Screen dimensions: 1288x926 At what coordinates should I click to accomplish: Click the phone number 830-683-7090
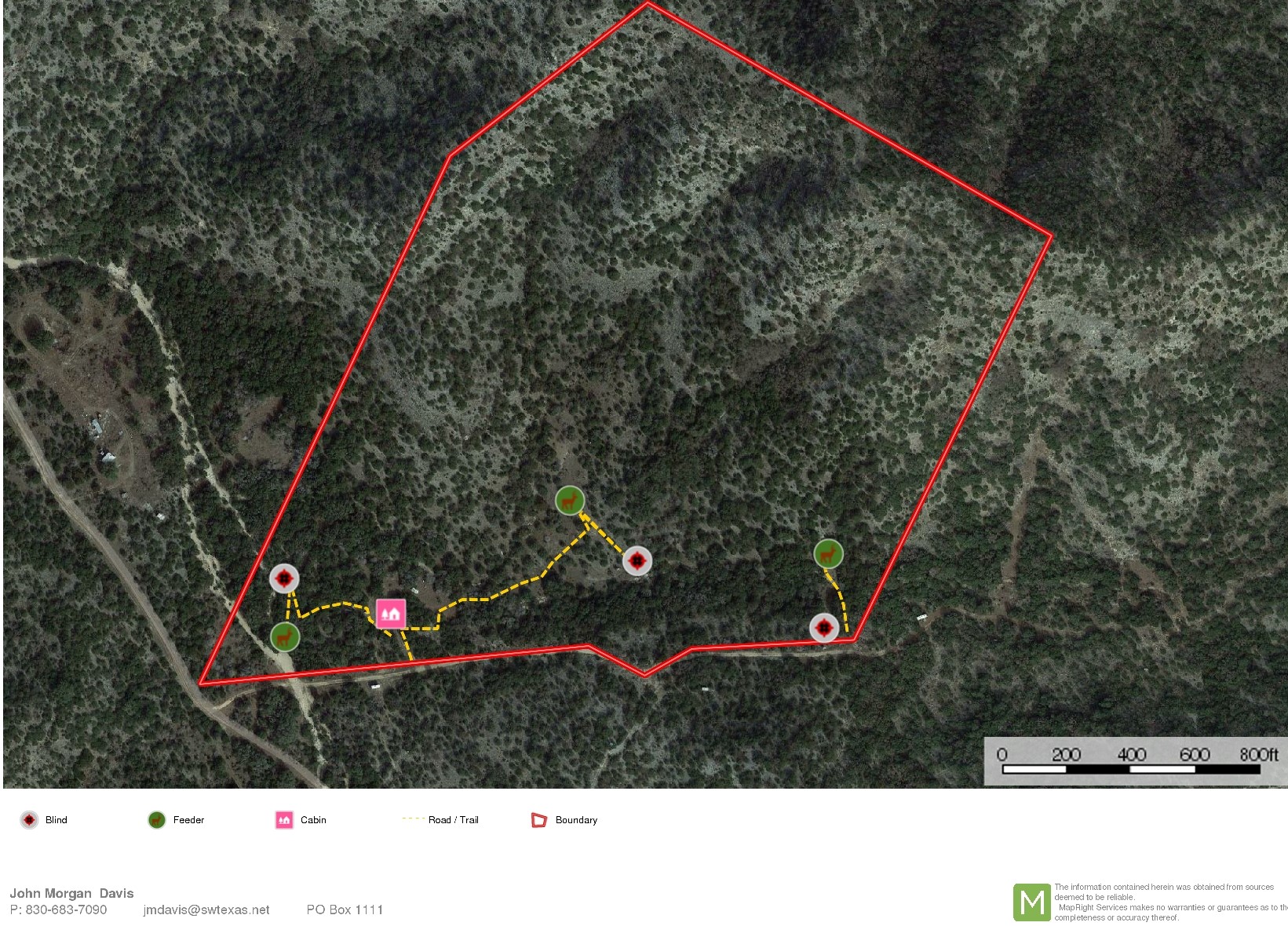click(x=66, y=910)
